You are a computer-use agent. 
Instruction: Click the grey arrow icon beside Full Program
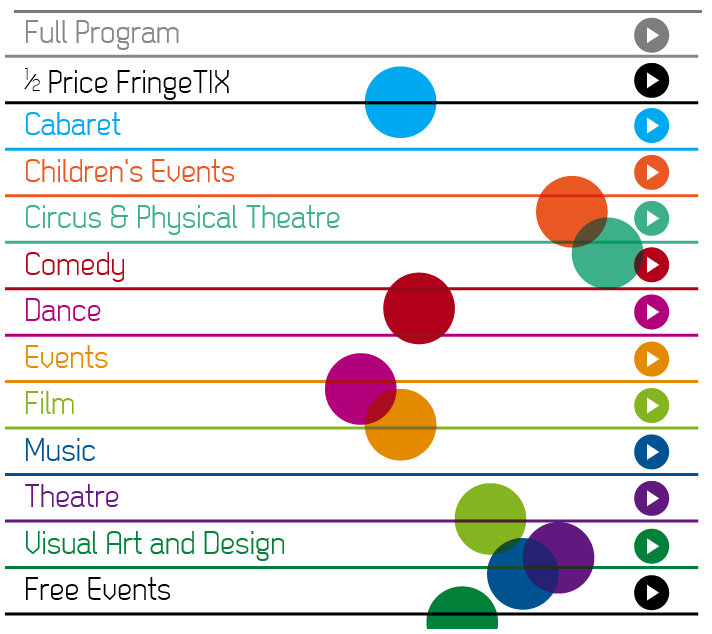651,35
